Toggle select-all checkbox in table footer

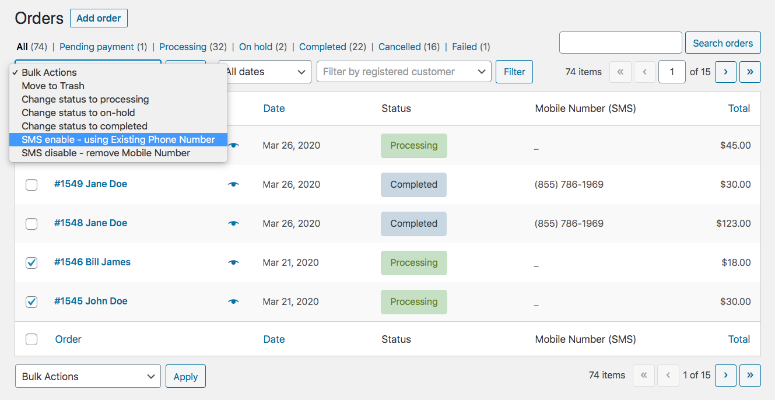point(32,339)
